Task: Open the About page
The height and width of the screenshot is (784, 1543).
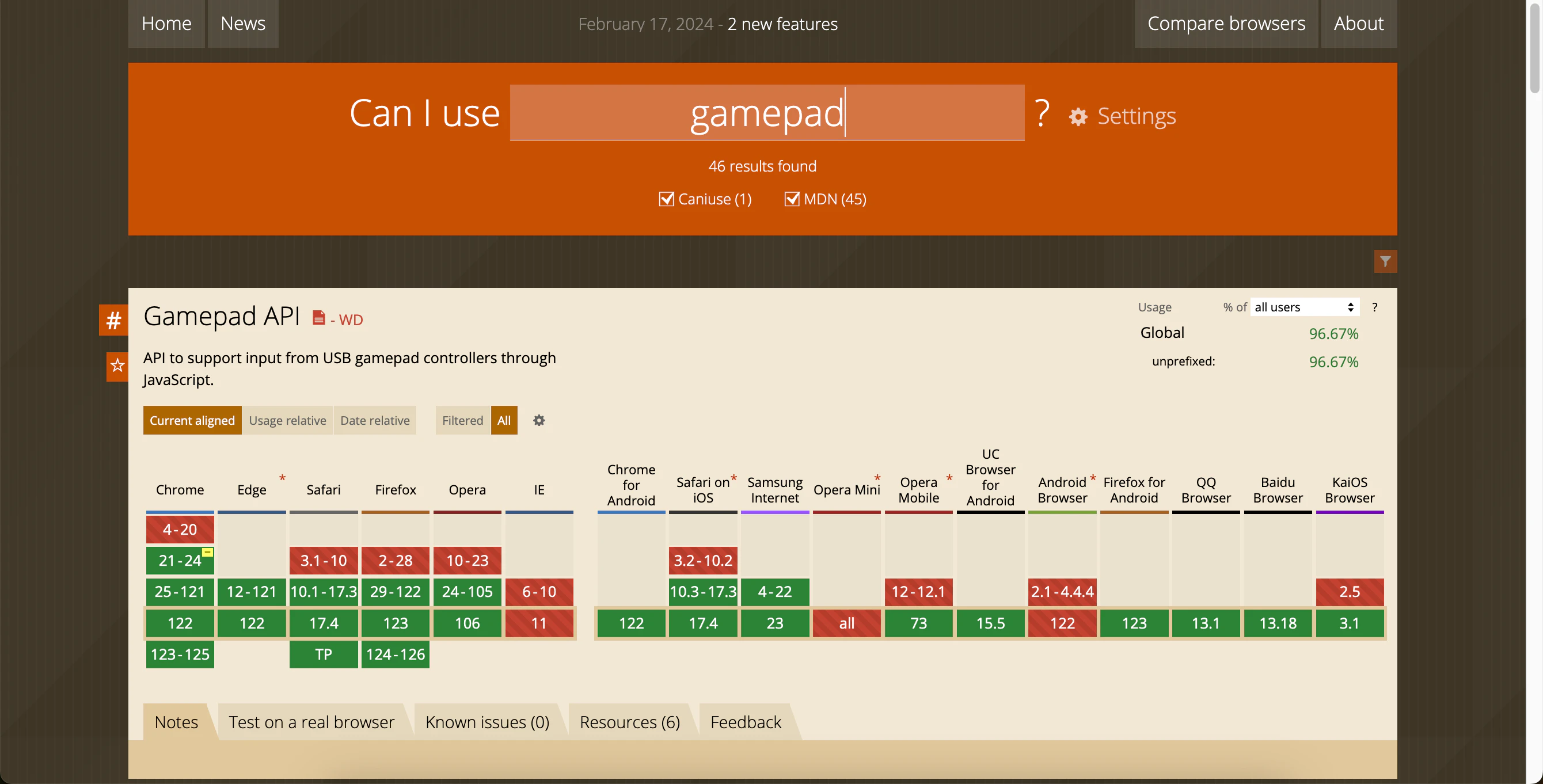Action: coord(1359,24)
